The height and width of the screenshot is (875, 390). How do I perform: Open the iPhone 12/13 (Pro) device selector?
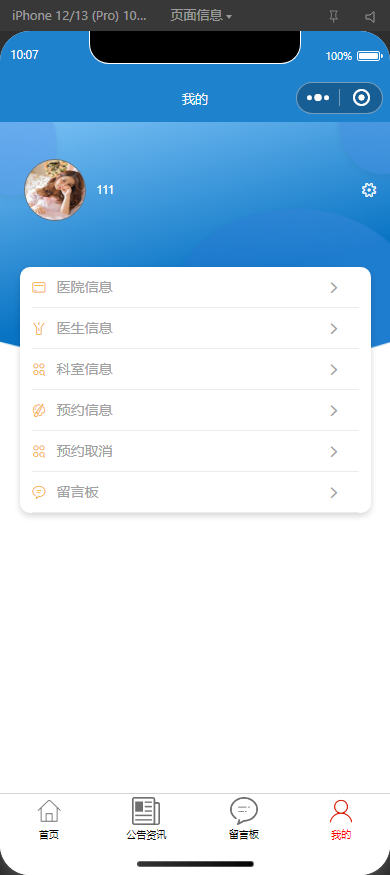coord(79,16)
